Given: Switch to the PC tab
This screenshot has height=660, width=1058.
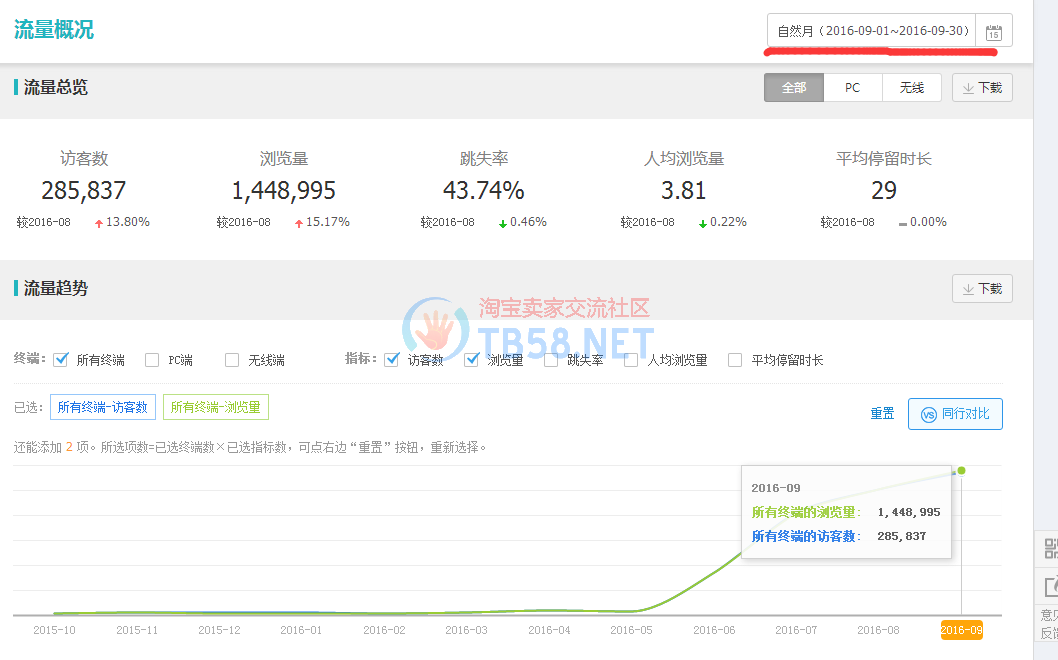Looking at the screenshot, I should coord(852,88).
